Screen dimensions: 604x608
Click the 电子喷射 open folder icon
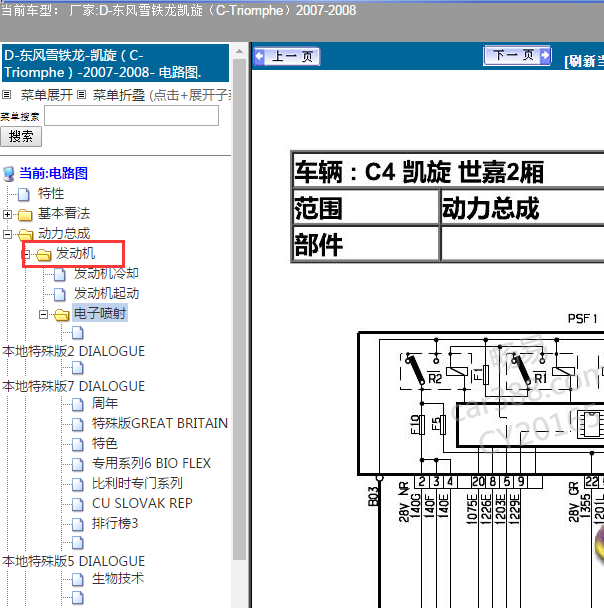click(x=62, y=315)
